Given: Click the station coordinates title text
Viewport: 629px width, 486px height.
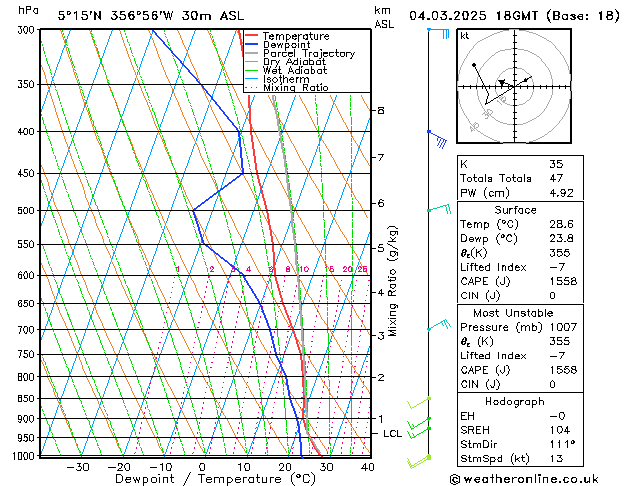Looking at the screenshot, I should pos(121,15).
